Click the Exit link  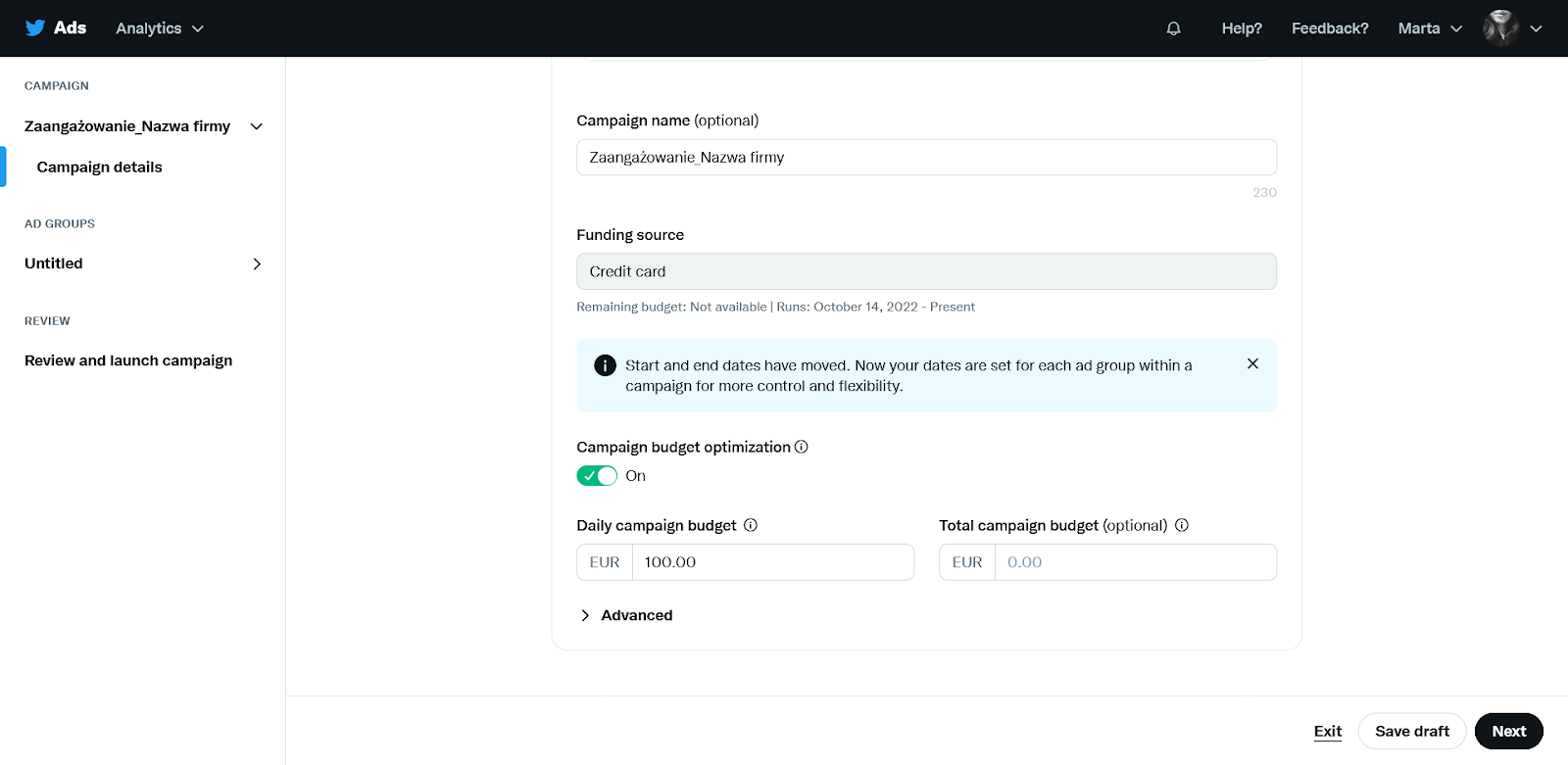tap(1328, 731)
